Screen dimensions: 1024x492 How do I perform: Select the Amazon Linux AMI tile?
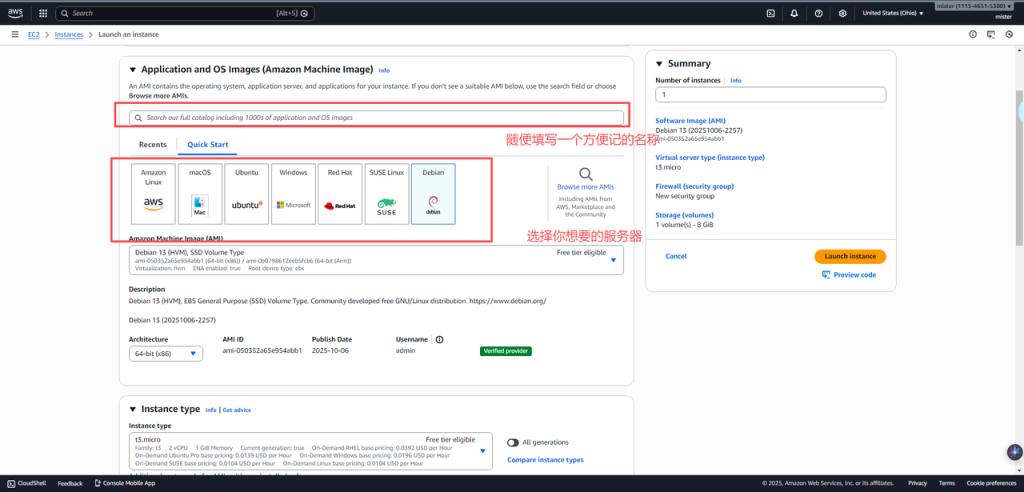pyautogui.click(x=153, y=194)
